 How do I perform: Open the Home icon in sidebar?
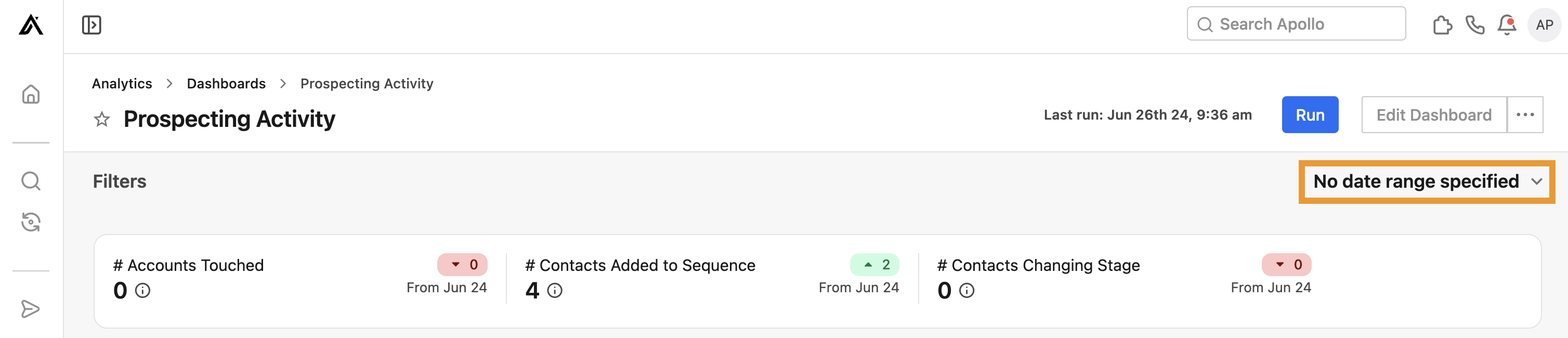point(32,94)
